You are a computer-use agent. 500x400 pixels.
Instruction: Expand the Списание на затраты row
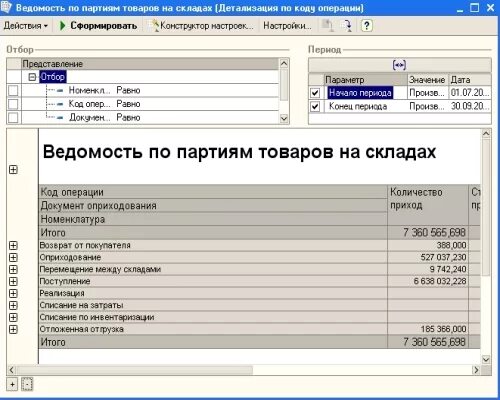click(x=13, y=306)
